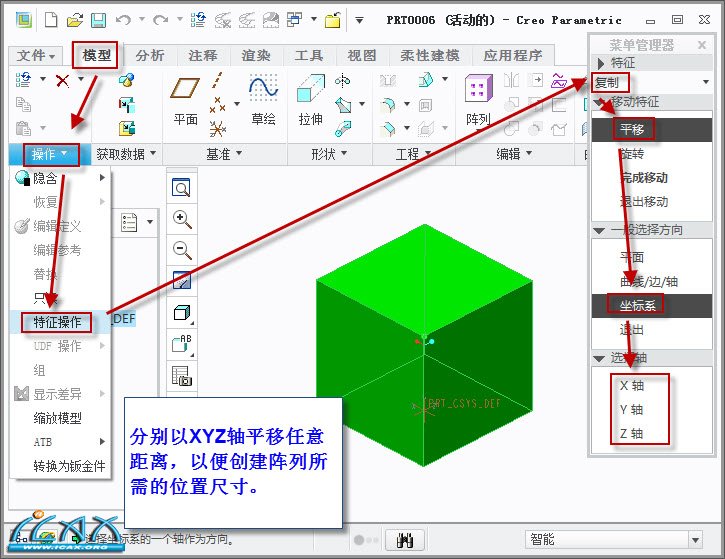Select 坐标系 direction option
The image size is (725, 559).
click(638, 306)
